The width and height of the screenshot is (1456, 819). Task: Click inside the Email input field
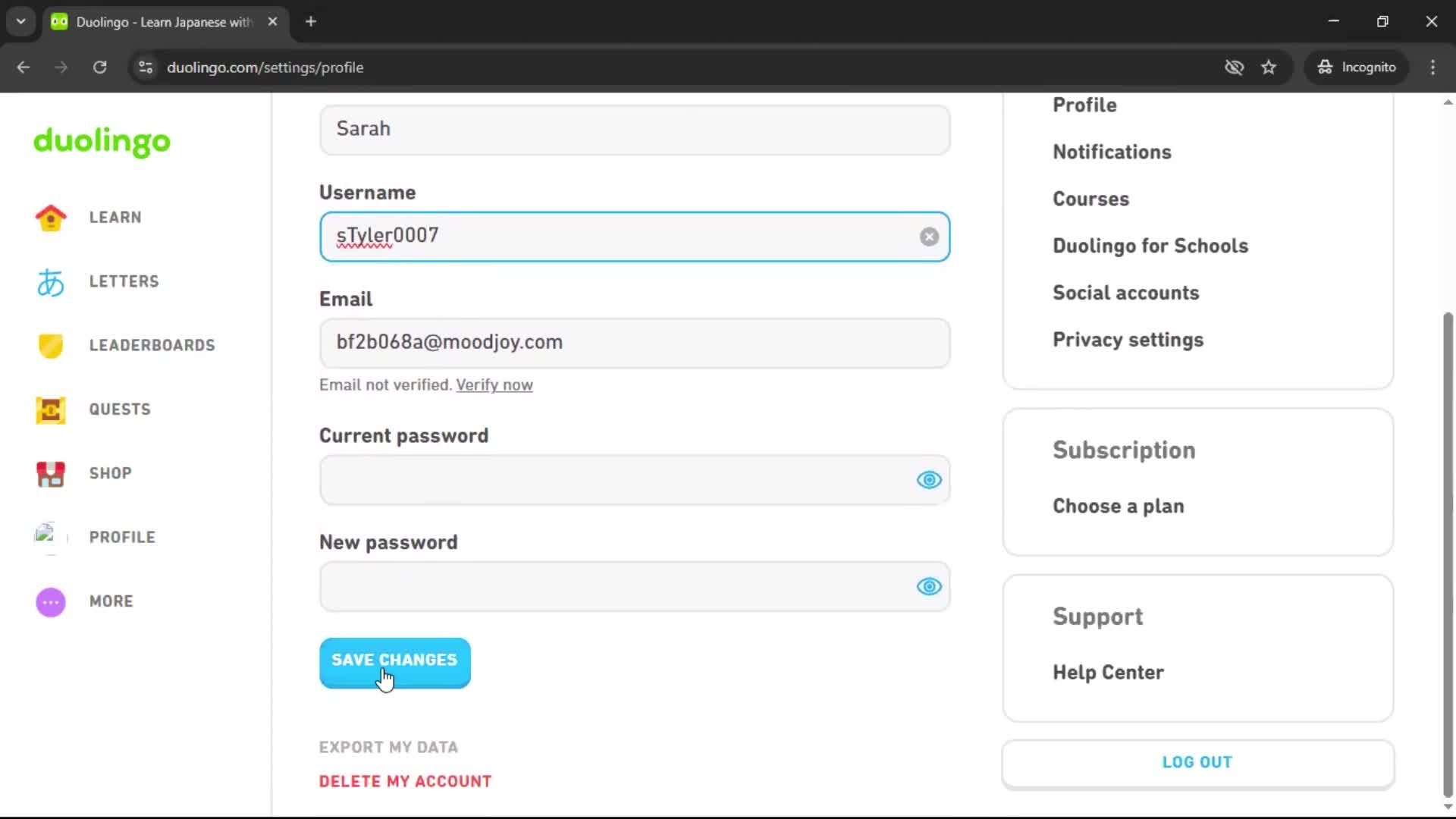coord(634,343)
